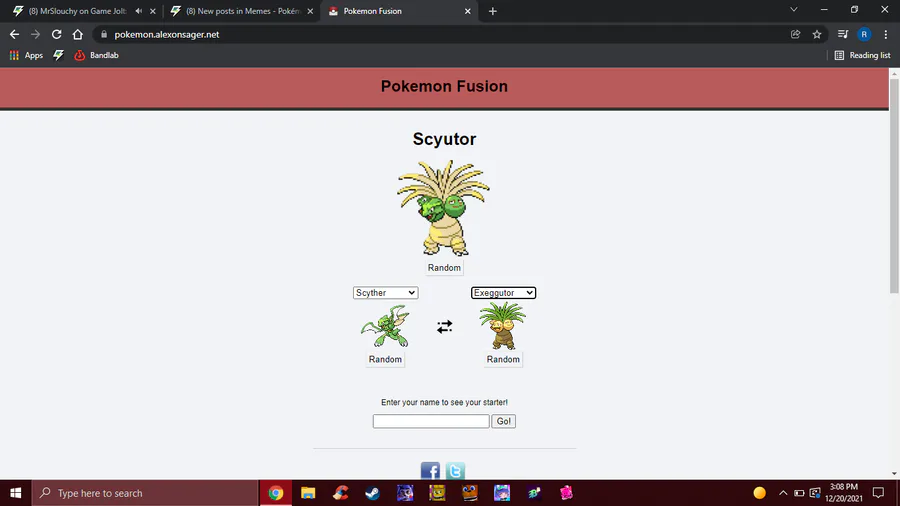Swap the two Pokemon with the arrows icon
Viewport: 900px width, 506px height.
(x=444, y=326)
